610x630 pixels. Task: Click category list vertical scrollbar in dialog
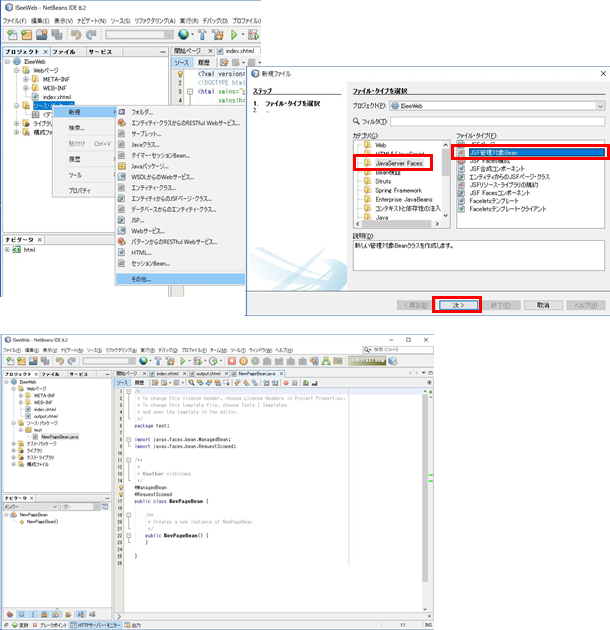446,180
